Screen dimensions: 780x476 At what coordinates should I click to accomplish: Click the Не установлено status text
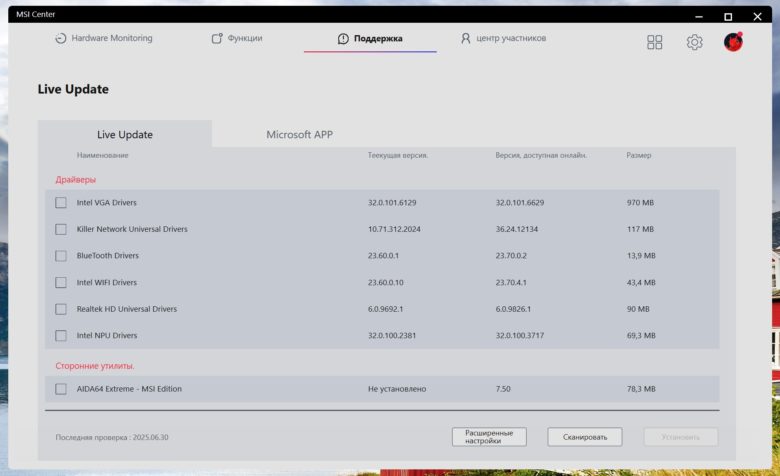(397, 389)
